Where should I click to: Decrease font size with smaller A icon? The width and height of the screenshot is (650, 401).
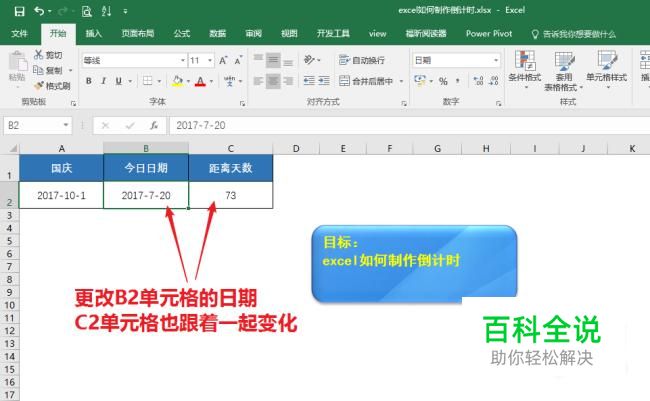pyautogui.click(x=238, y=61)
